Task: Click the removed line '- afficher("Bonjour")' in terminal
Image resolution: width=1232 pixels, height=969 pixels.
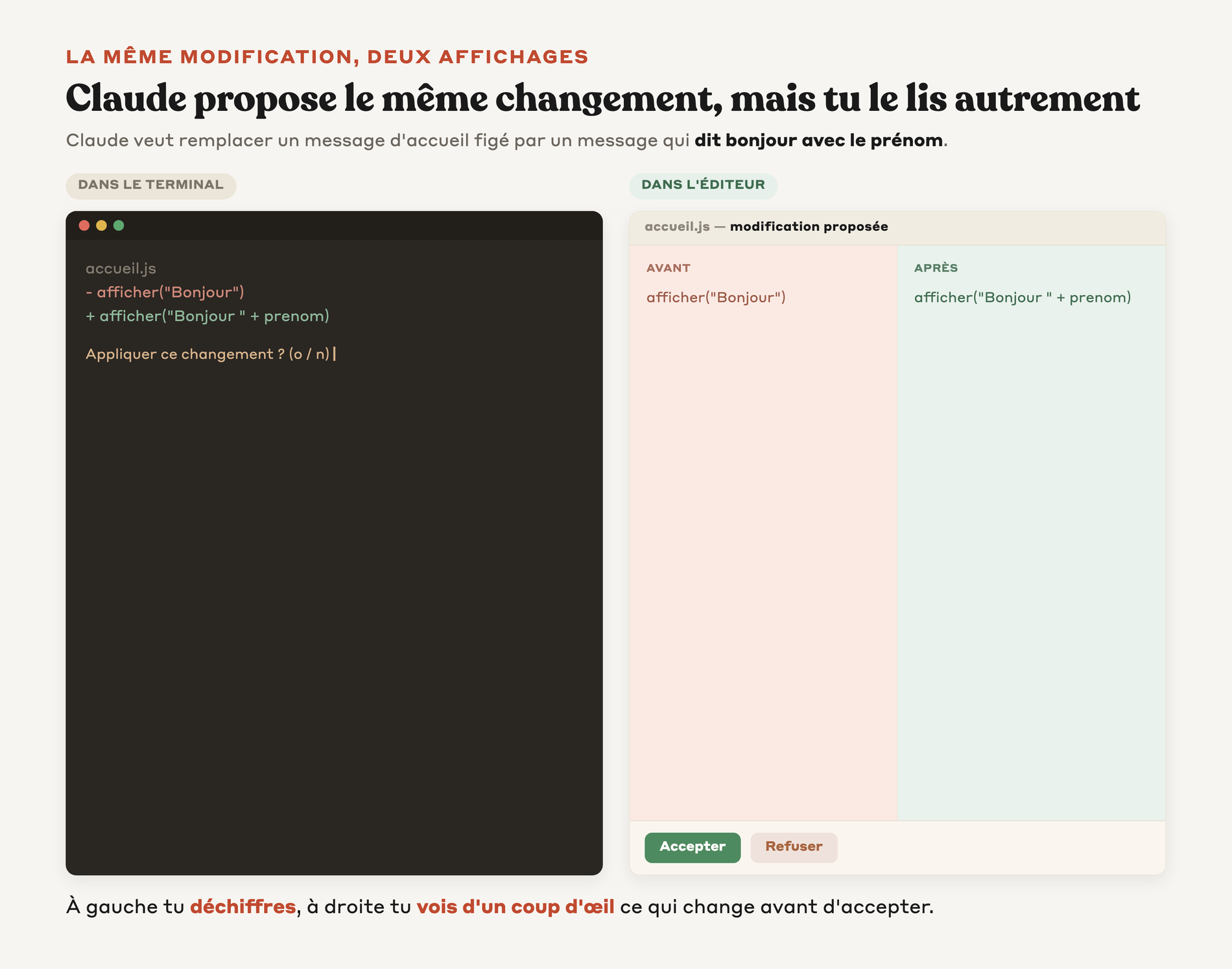Action: pos(165,293)
